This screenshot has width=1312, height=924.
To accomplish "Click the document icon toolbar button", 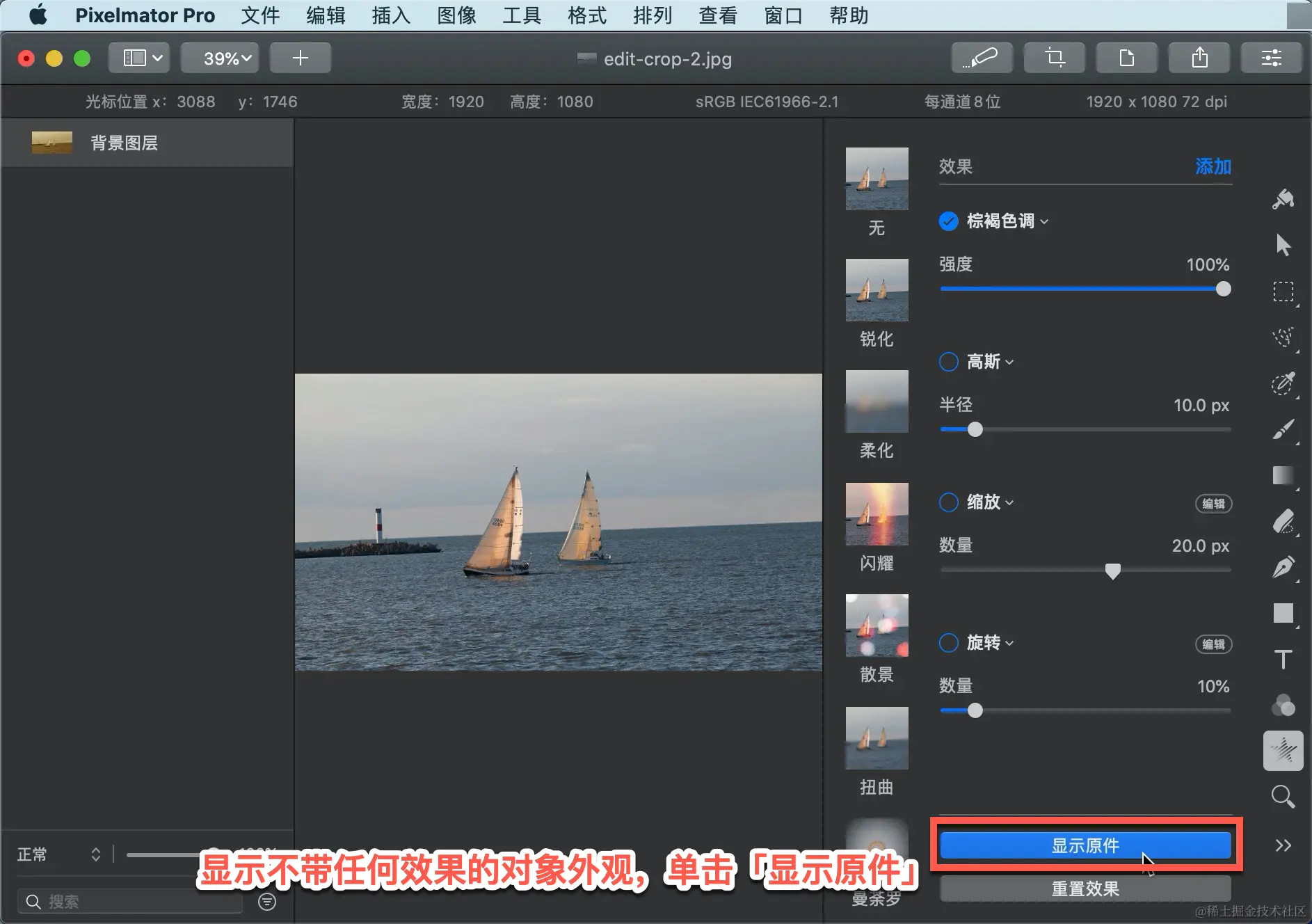I will click(1127, 58).
